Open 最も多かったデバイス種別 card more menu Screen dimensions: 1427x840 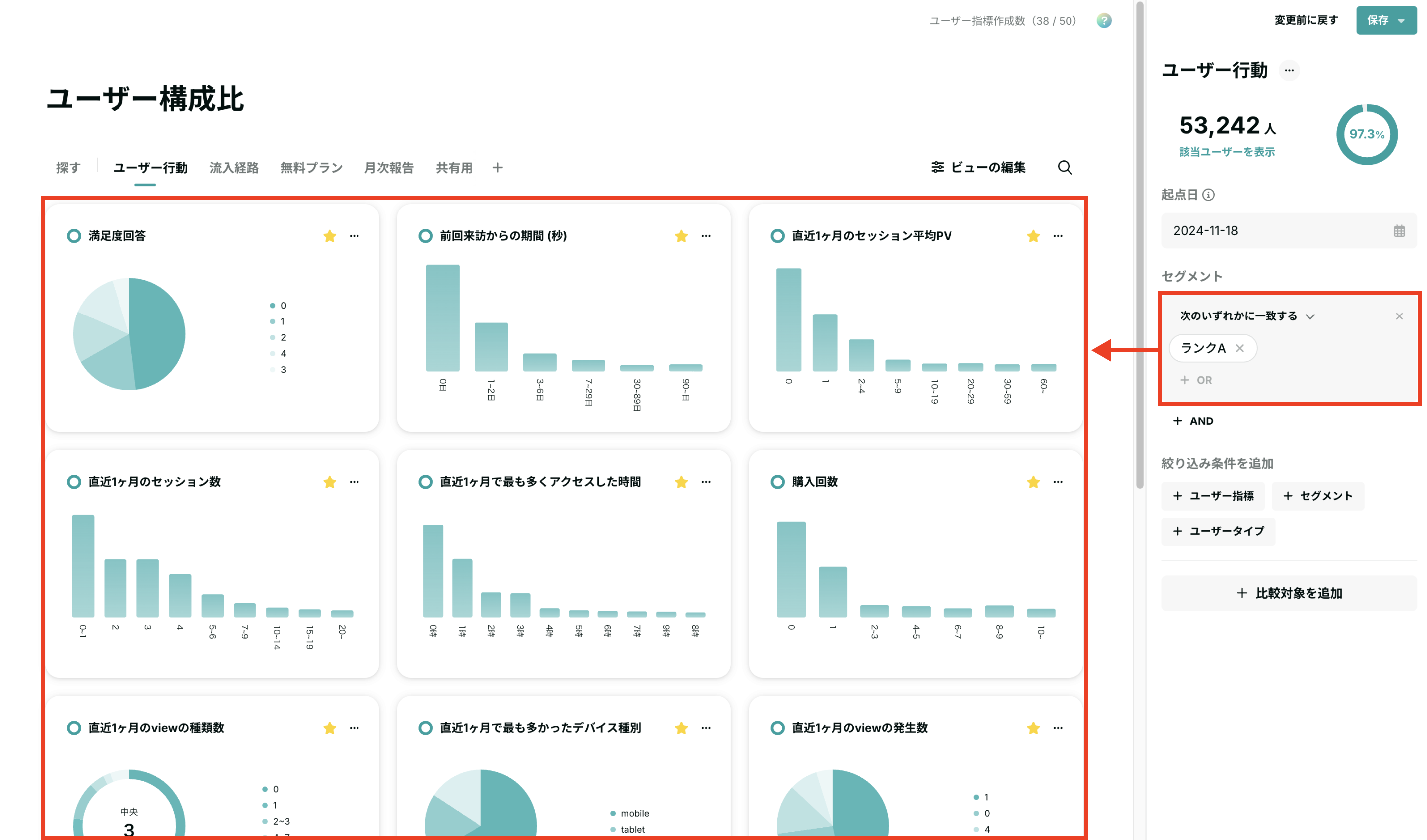(706, 728)
